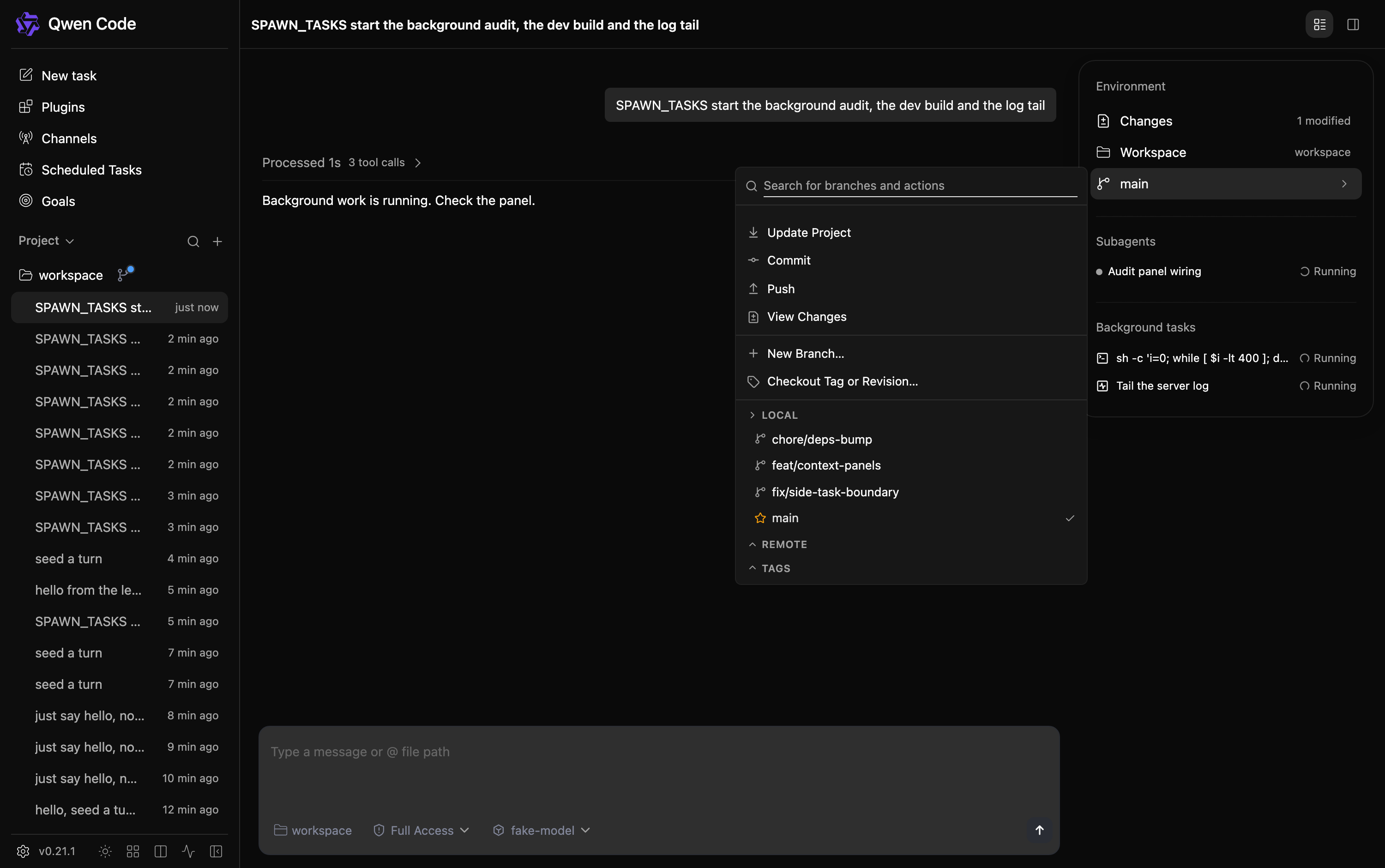Click the Qwen Code logo icon
The image size is (1385, 868).
(x=27, y=24)
